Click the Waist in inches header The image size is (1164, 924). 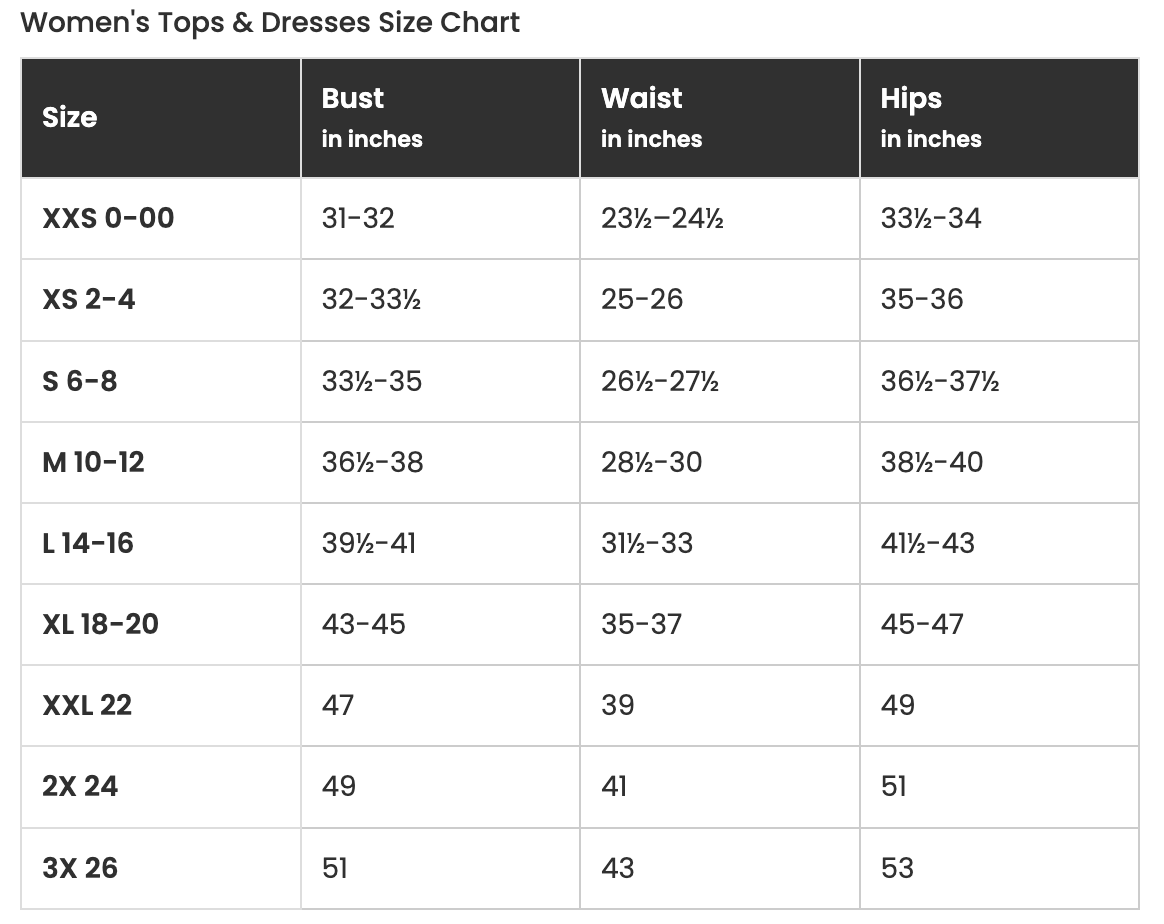click(x=651, y=118)
